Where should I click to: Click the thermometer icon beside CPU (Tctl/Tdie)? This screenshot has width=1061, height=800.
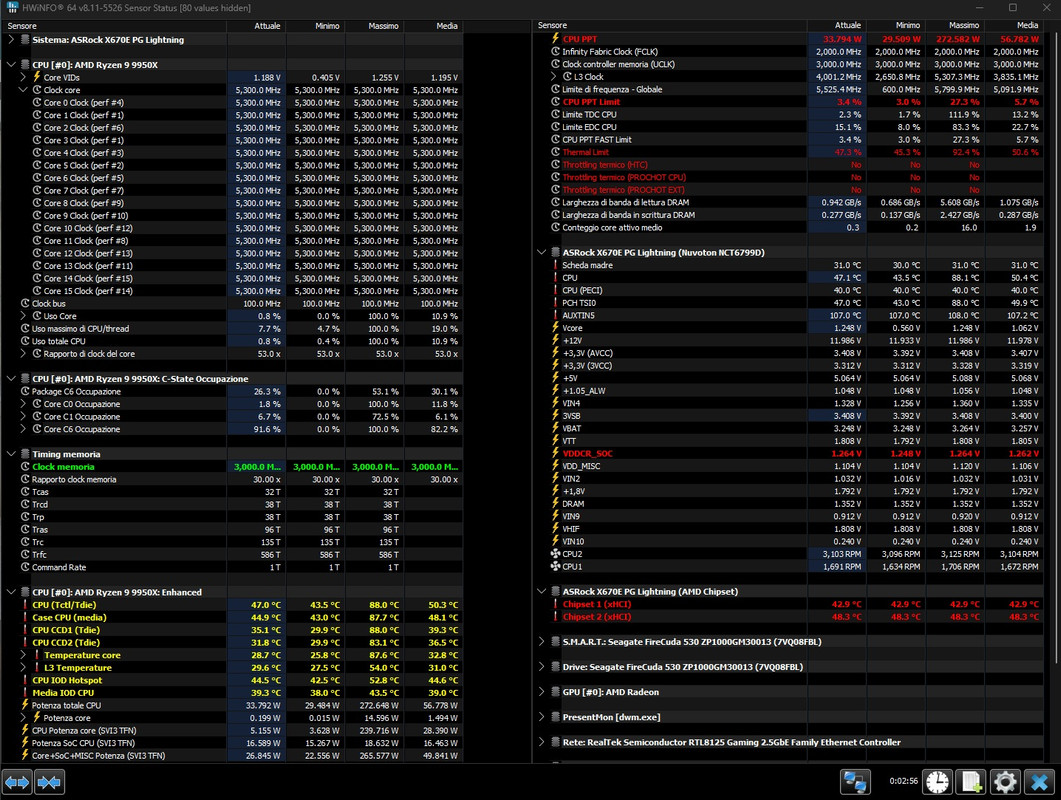point(25,604)
